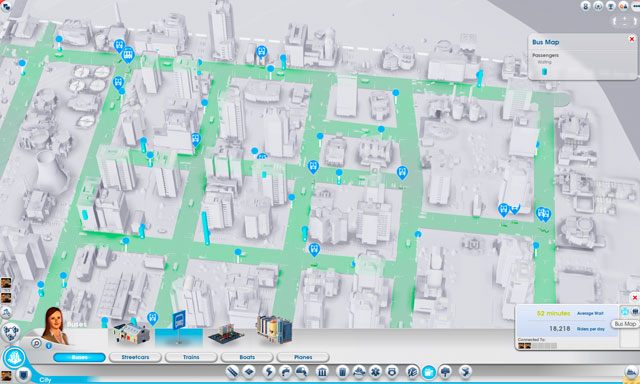The image size is (640, 384).
Task: Open the Fire services menu
Action: pyautogui.click(x=359, y=372)
